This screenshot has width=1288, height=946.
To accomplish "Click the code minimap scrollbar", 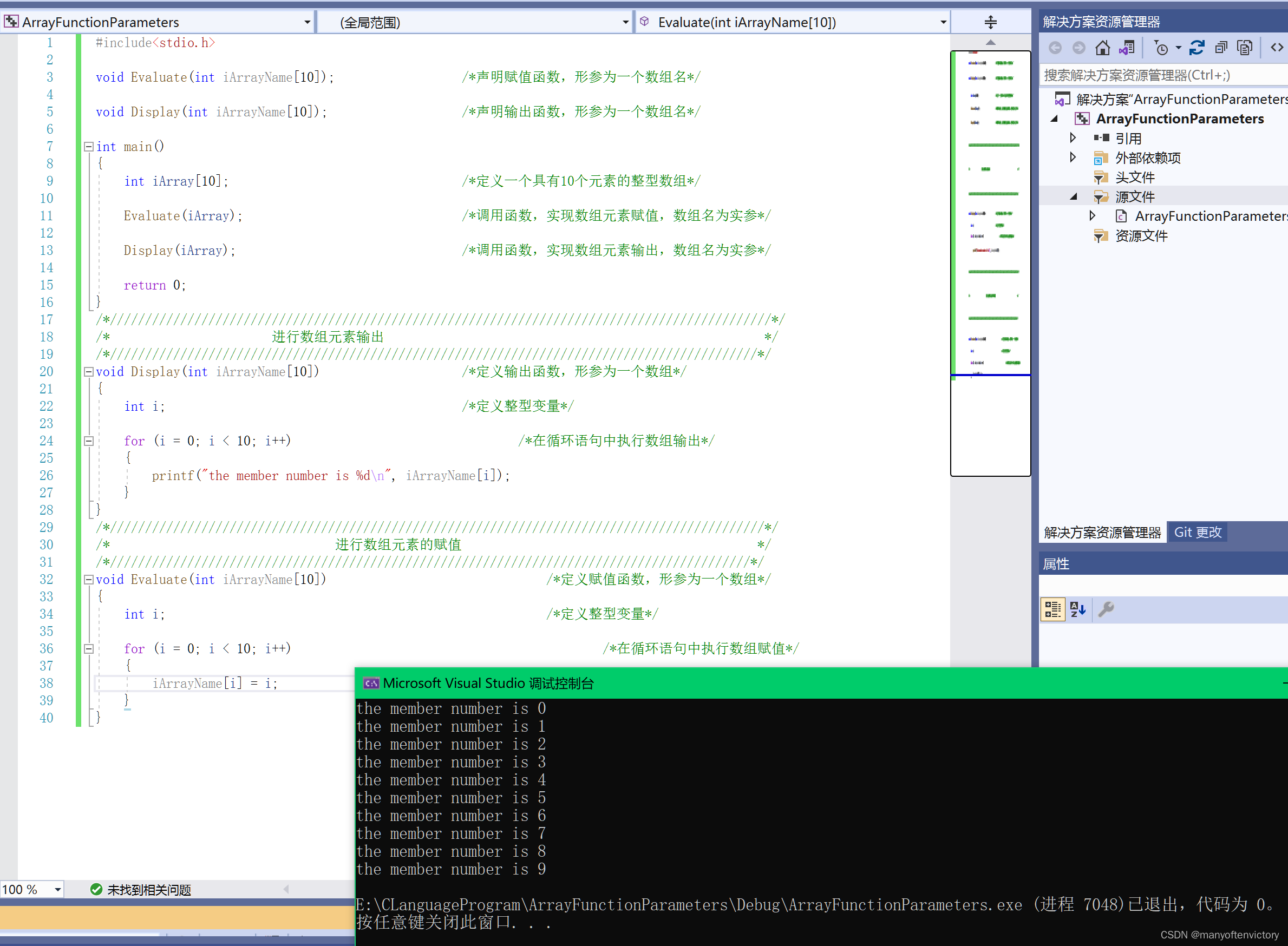I will click(x=991, y=264).
